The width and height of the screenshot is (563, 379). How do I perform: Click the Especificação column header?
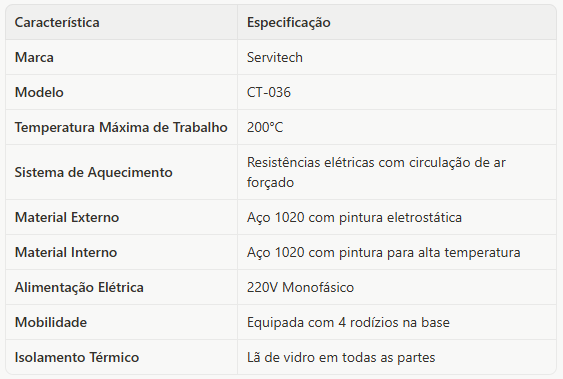coord(289,23)
